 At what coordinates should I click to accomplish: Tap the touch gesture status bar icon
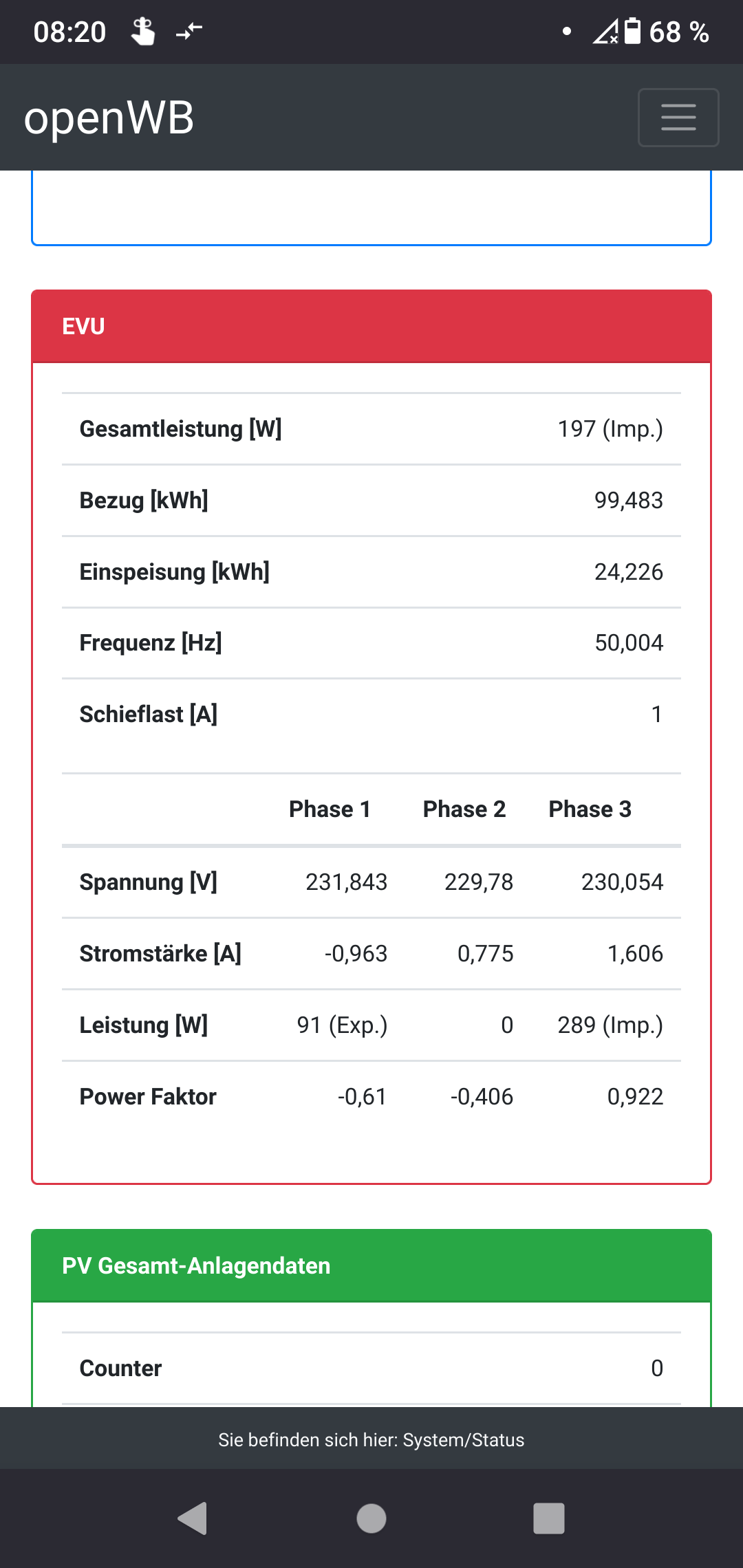pos(143,32)
